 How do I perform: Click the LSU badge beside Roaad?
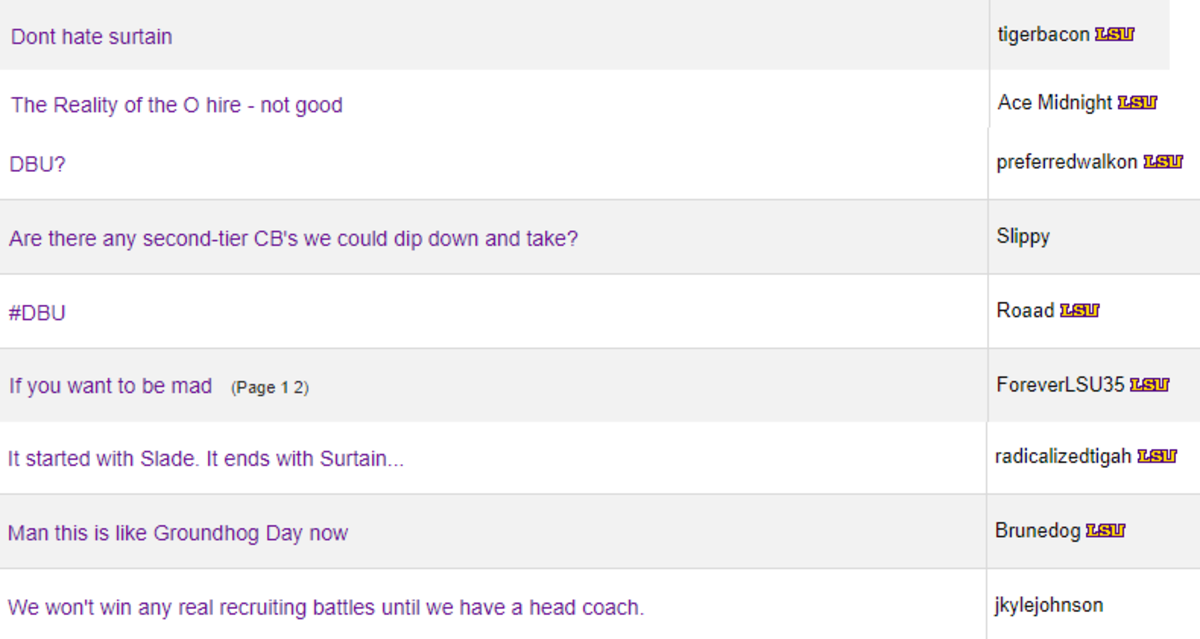(1079, 311)
